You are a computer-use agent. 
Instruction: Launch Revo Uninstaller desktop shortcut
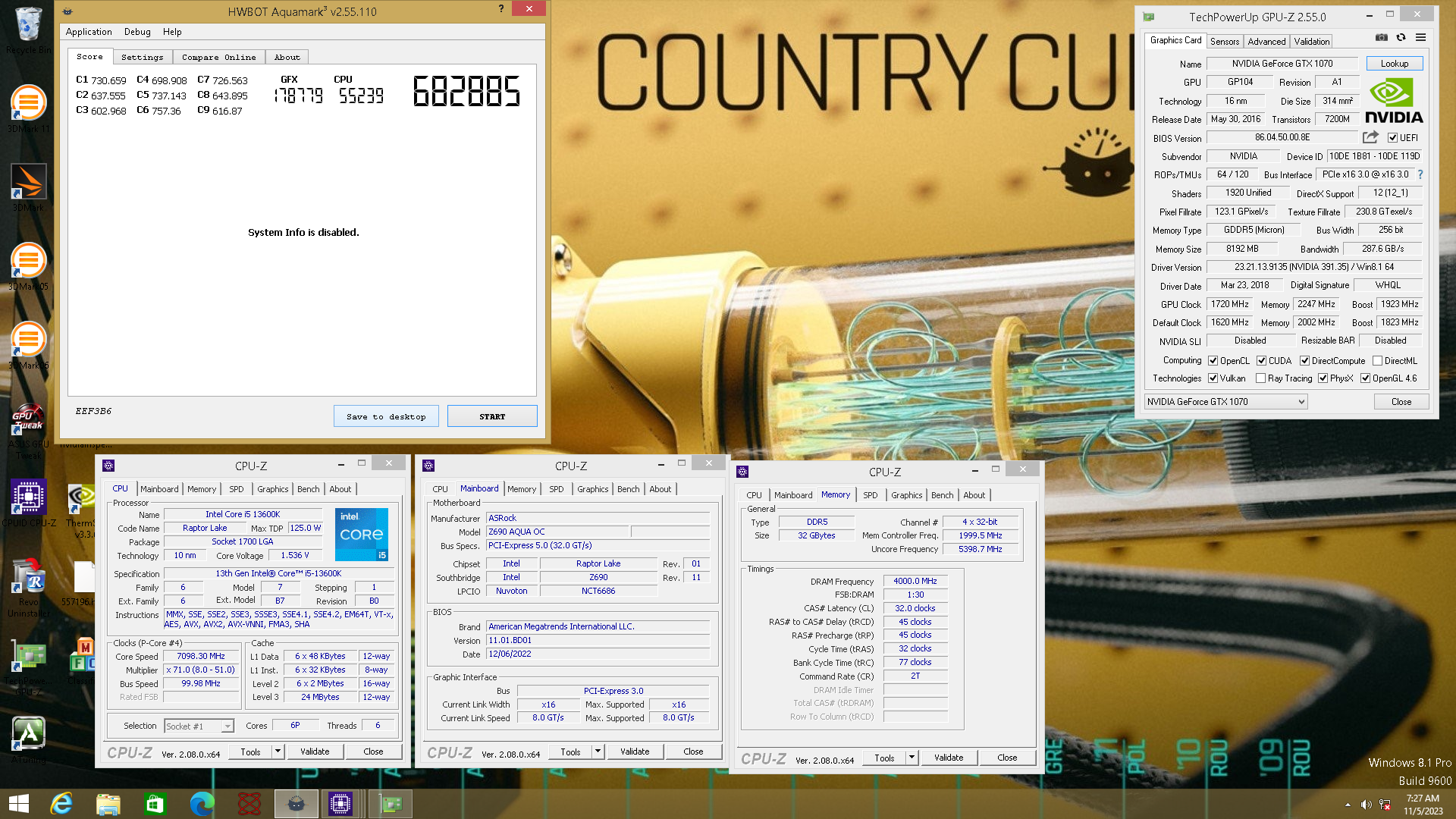(x=28, y=588)
